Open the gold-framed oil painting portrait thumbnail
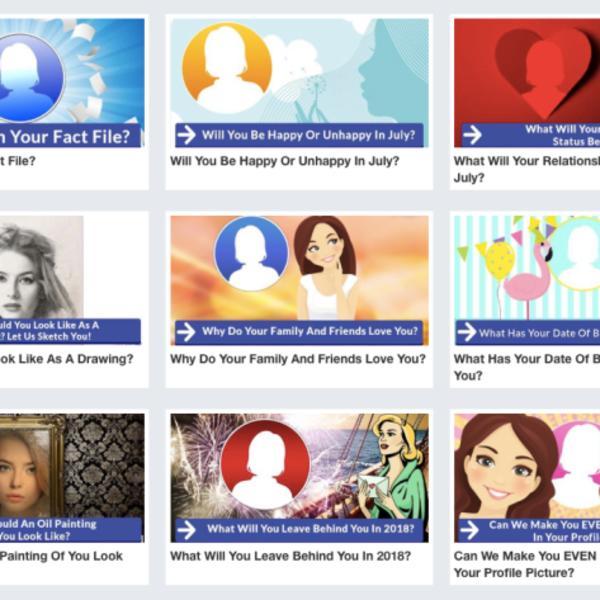The width and height of the screenshot is (600, 600). [25, 465]
